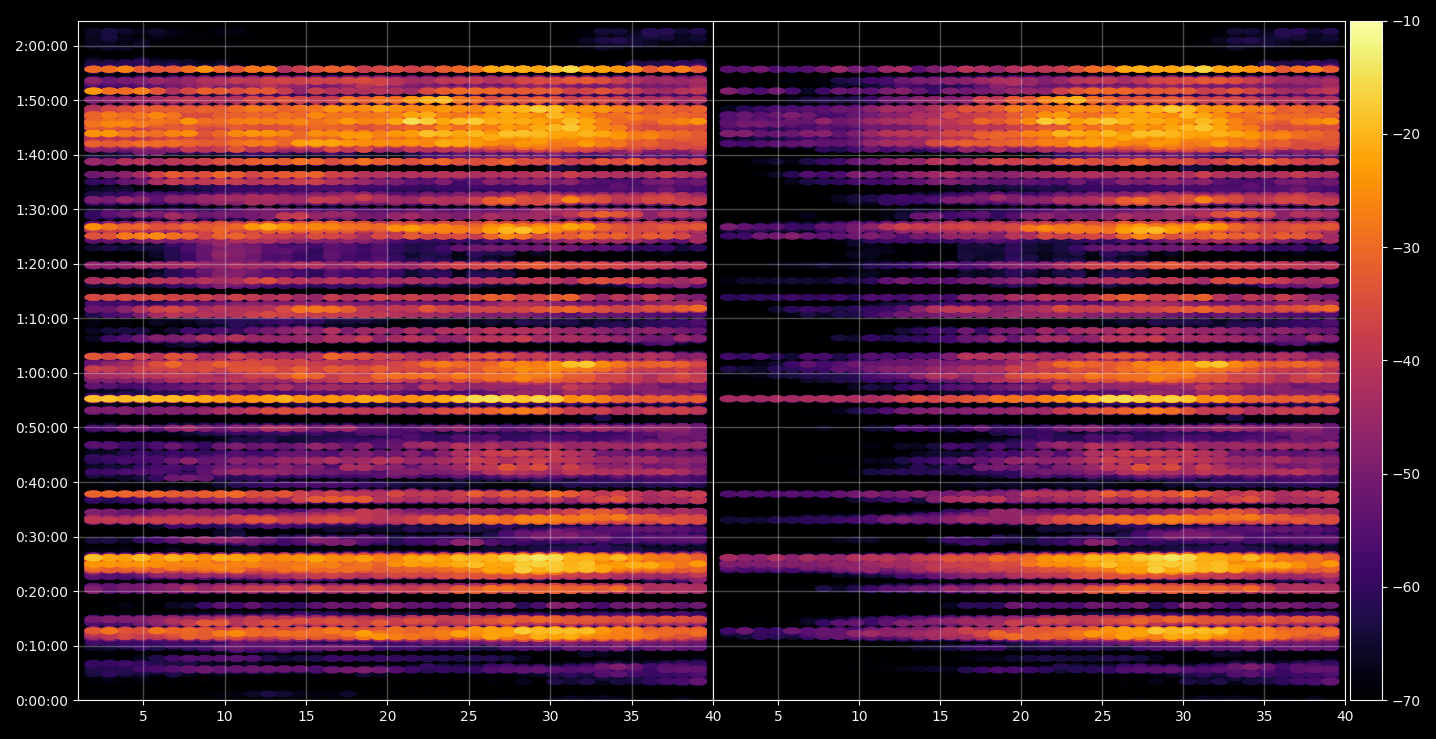Click the −50 colorbar label
Viewport: 1436px width, 739px height.
1406,474
